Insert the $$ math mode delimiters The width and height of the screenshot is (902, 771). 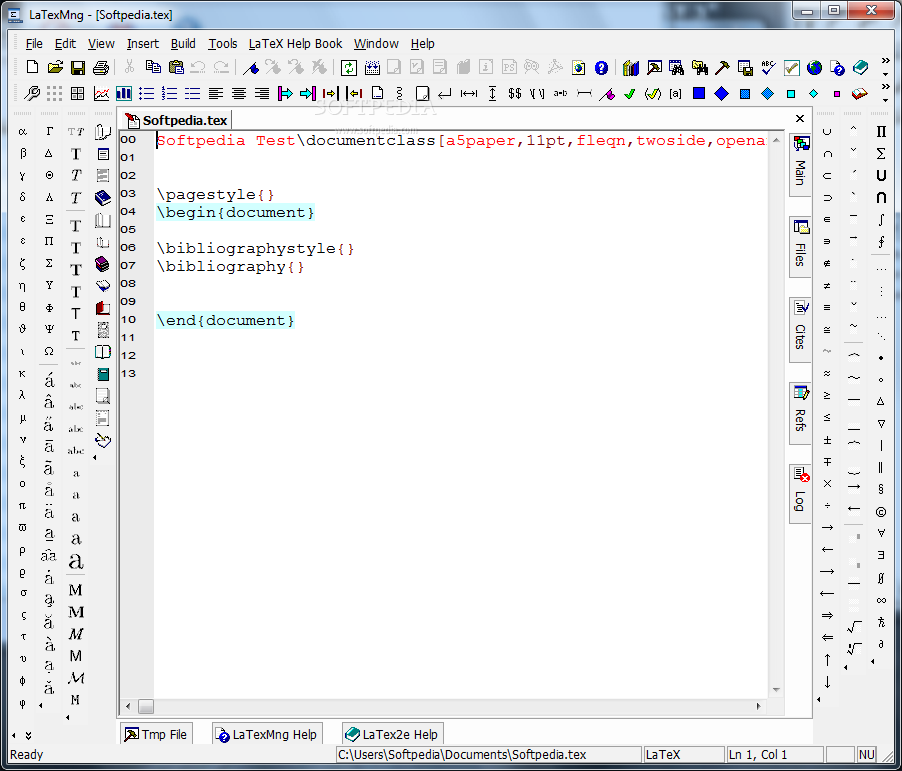coord(515,93)
